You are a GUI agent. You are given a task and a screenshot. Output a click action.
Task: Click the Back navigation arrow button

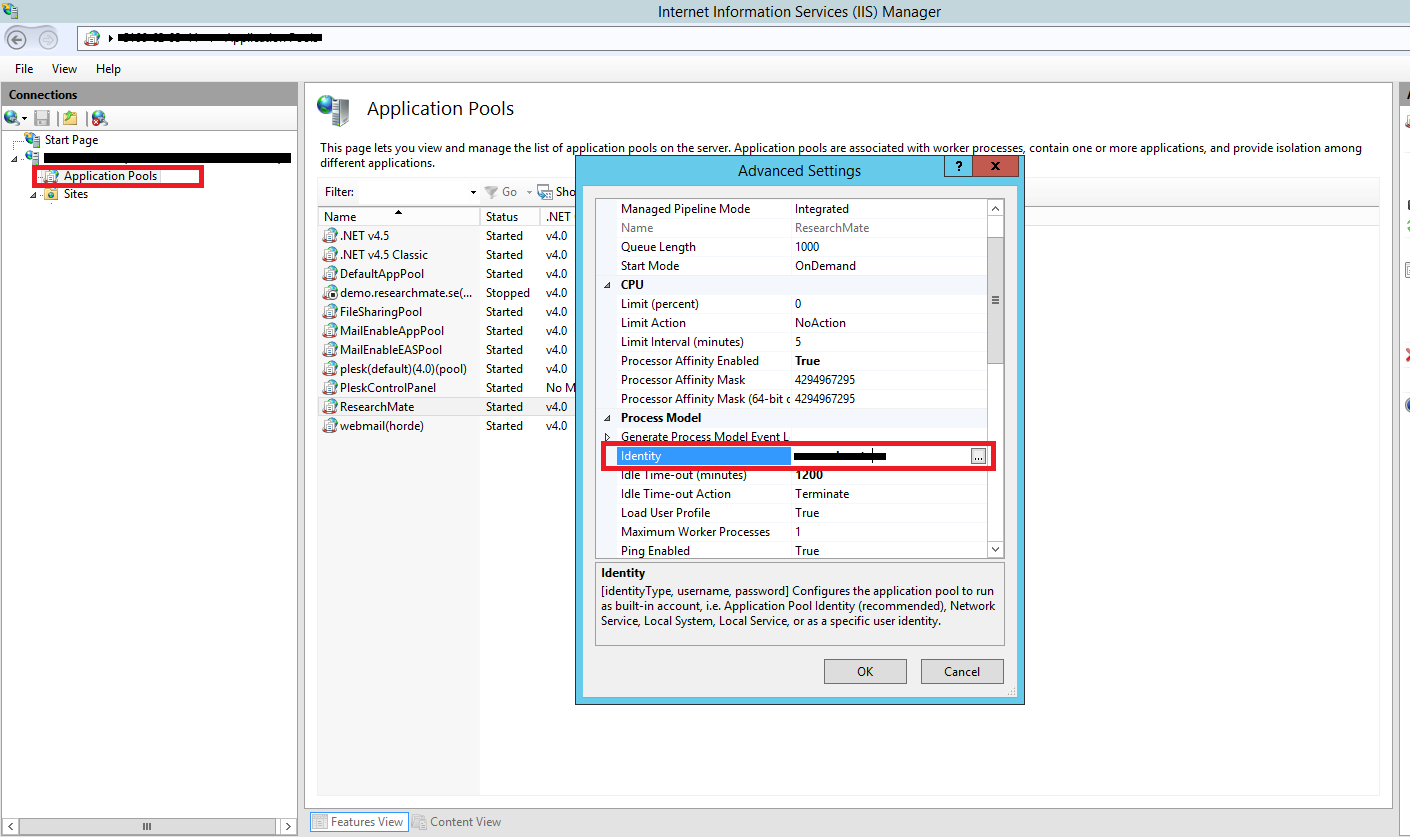click(x=17, y=39)
